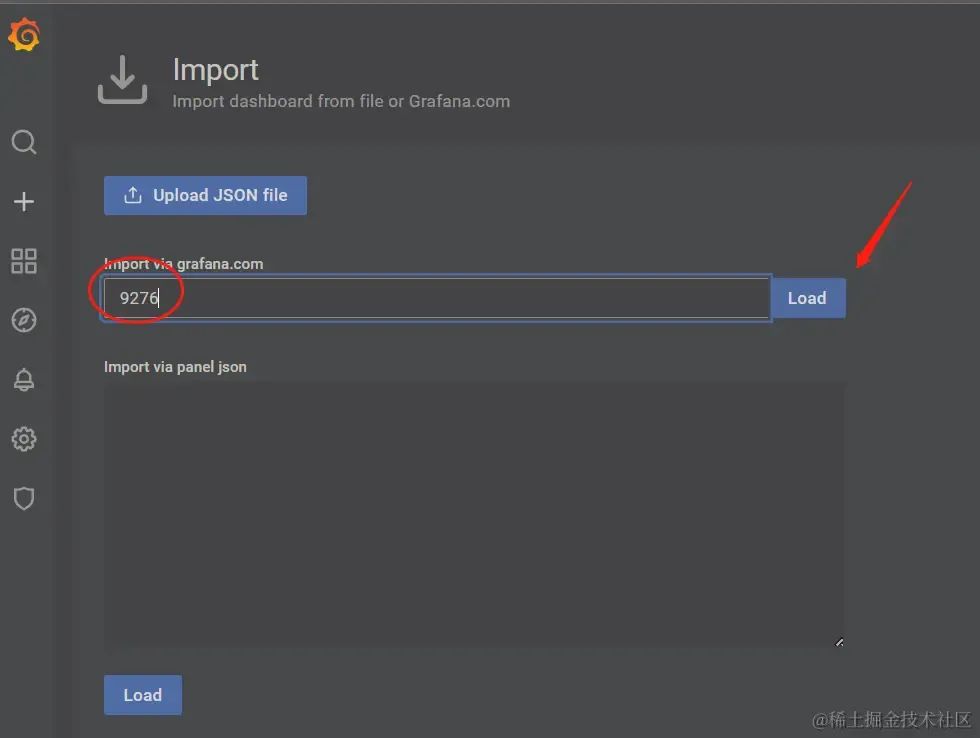The height and width of the screenshot is (738, 980).
Task: Click the 'Import via panel json' label
Action: (x=175, y=367)
